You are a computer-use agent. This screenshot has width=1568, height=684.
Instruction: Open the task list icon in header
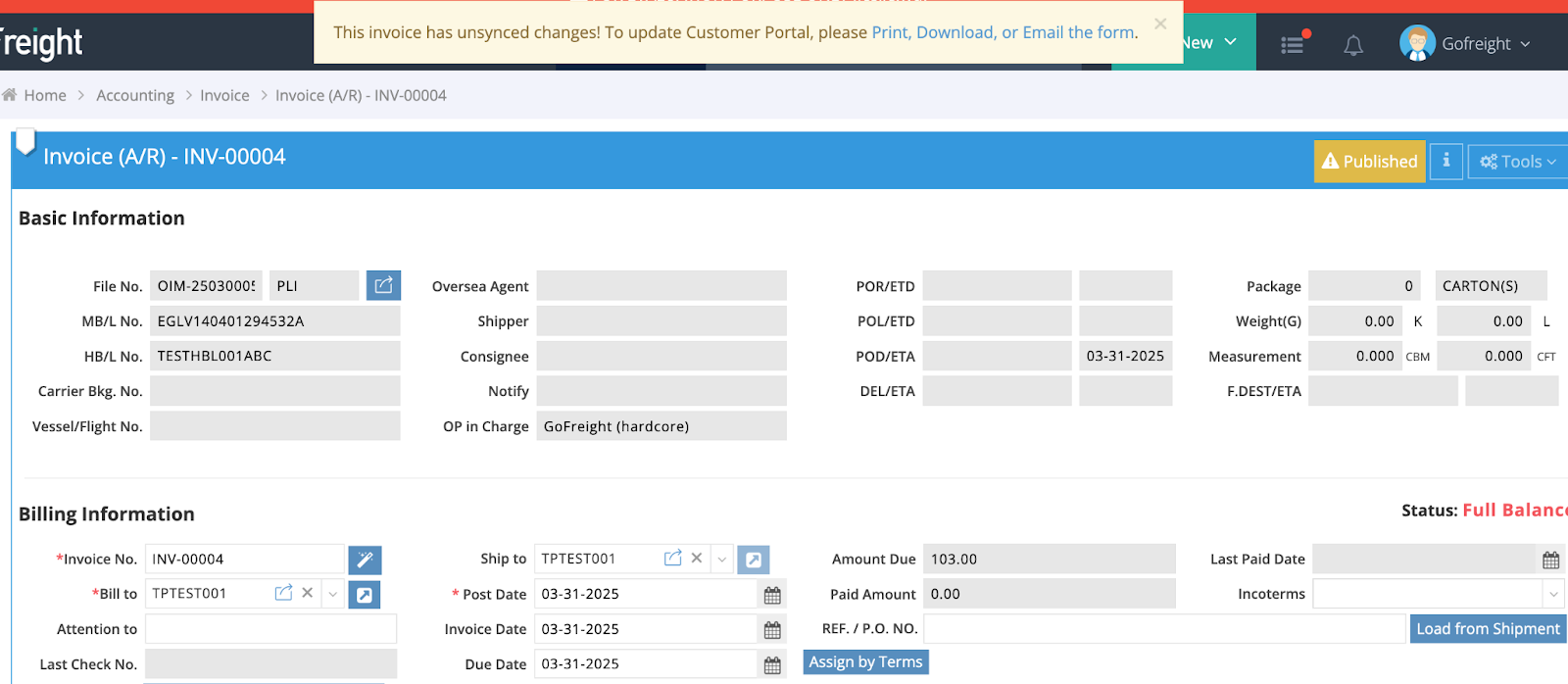coord(1293,44)
